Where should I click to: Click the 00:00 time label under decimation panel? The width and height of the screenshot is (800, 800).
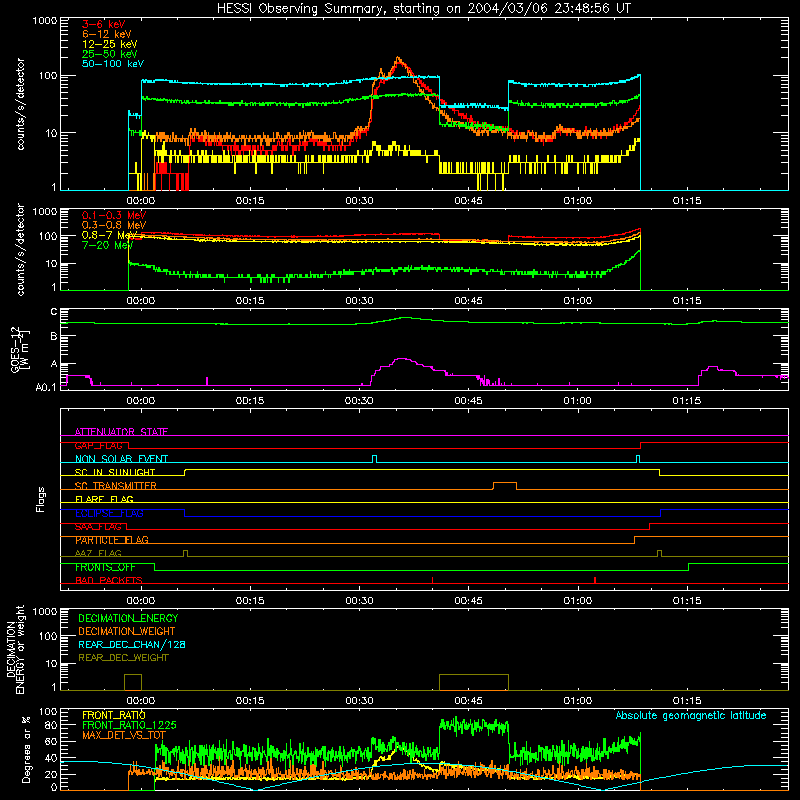(x=140, y=701)
